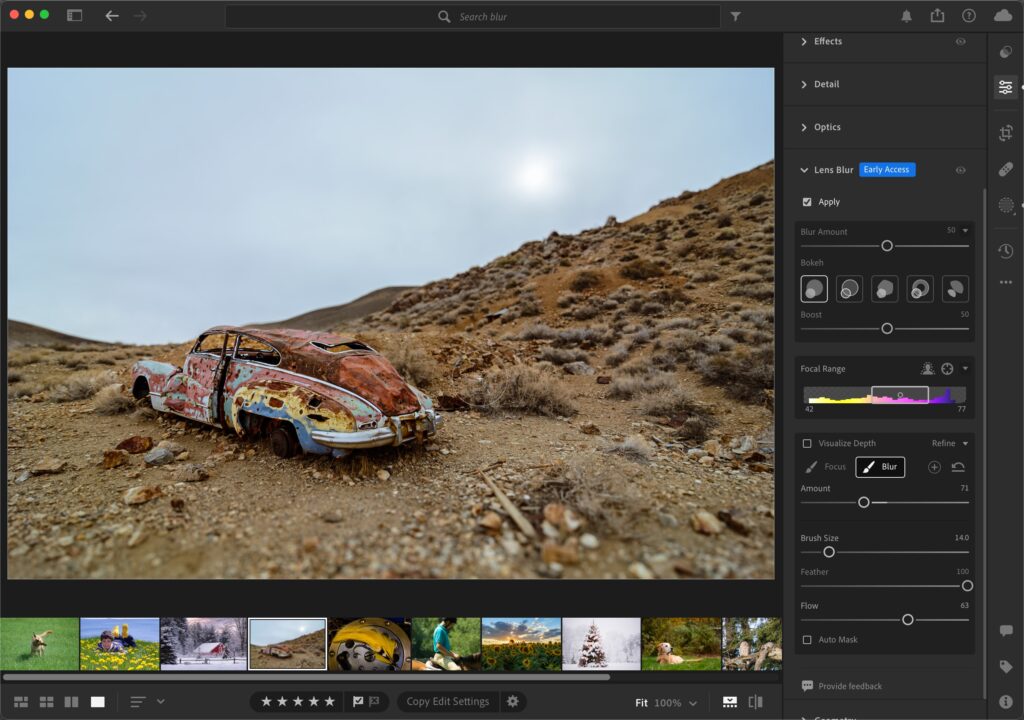Open the search filter funnel icon

click(735, 16)
